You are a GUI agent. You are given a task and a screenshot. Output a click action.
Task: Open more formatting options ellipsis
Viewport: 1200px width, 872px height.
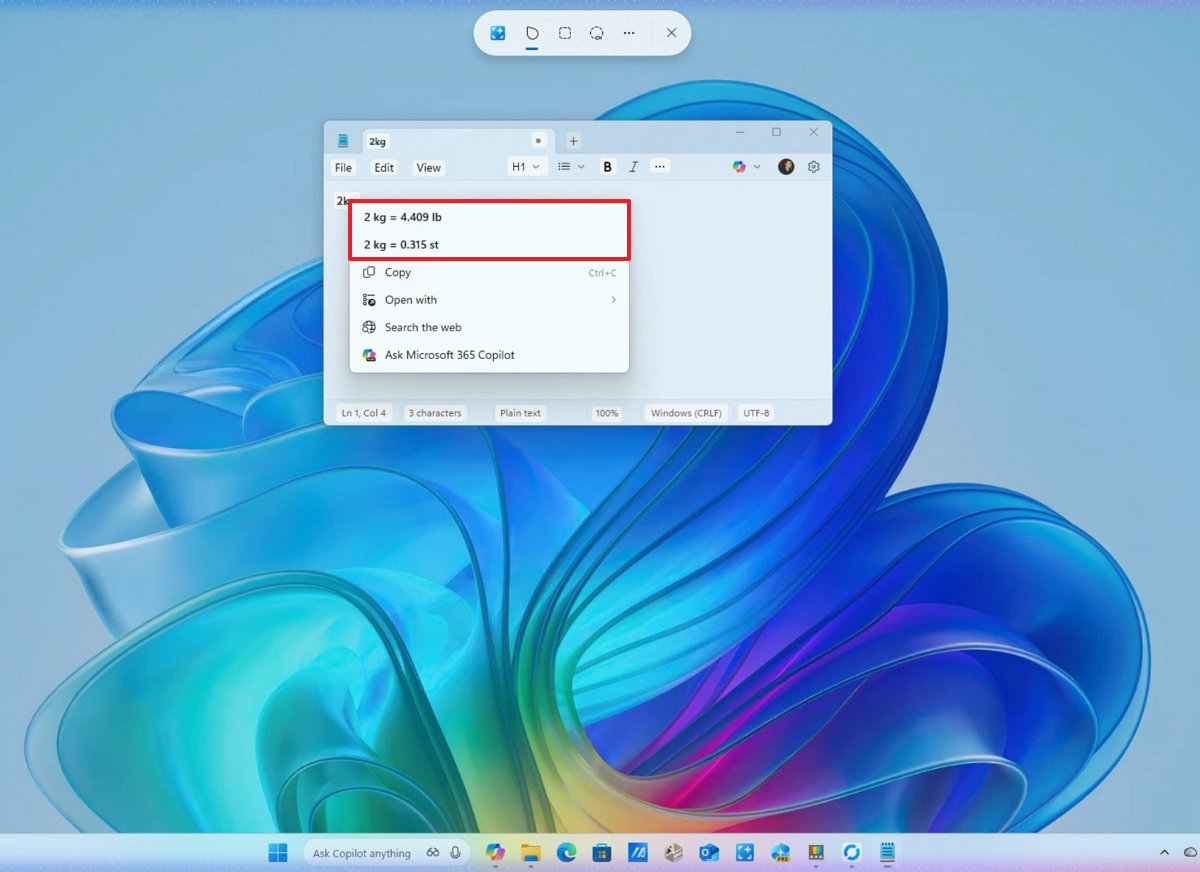tap(659, 167)
